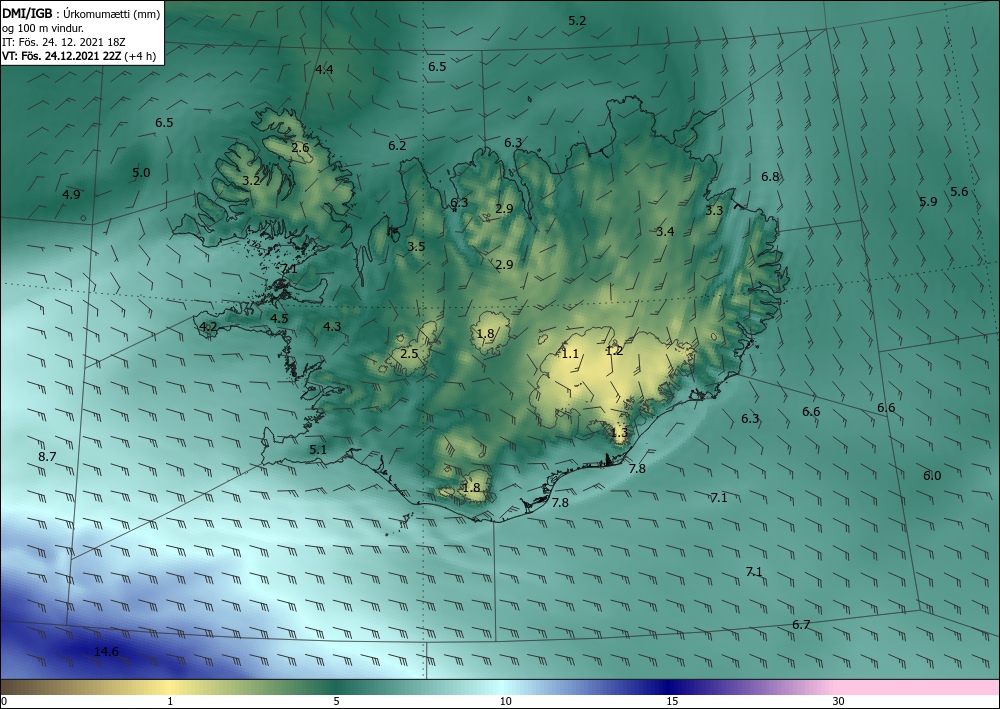Click the "5" label on the color scale
Screen dimensions: 1000x709
coord(336,701)
